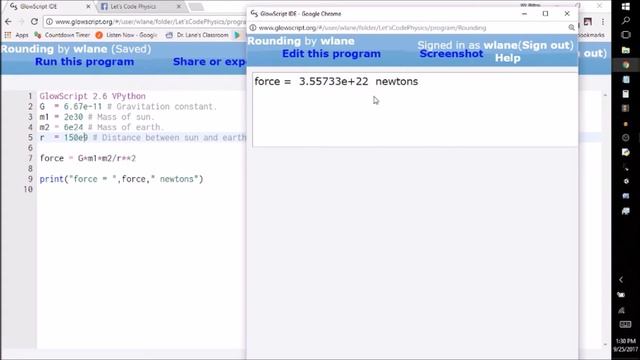Viewport: 640px width, 360px height.
Task: Click editor scrollbar down arrow
Action: (x=605, y=345)
